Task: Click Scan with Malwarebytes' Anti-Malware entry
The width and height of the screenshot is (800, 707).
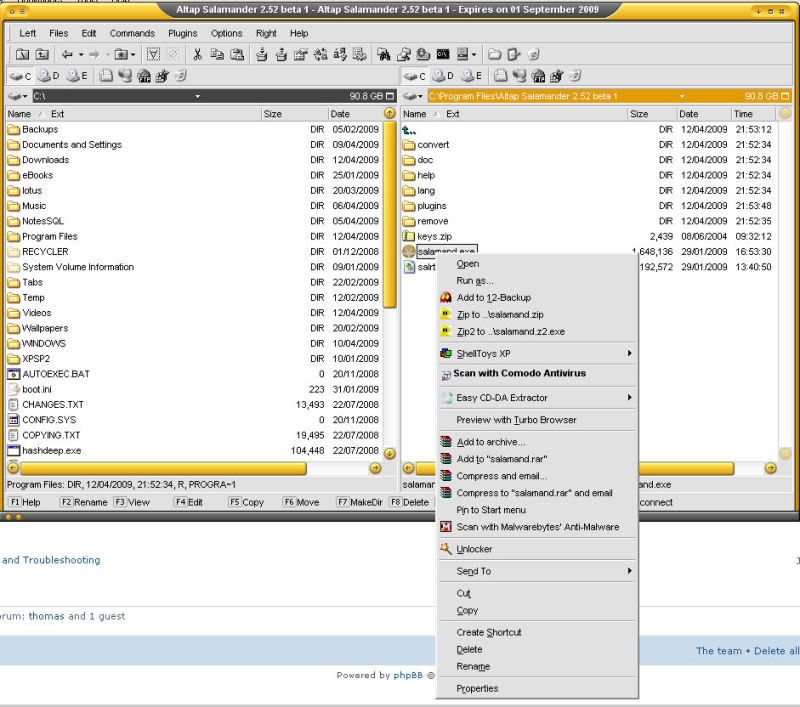Action: [x=537, y=527]
